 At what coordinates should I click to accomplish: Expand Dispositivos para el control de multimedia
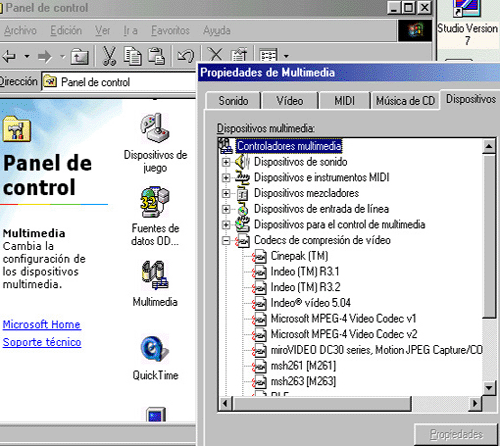(x=226, y=225)
